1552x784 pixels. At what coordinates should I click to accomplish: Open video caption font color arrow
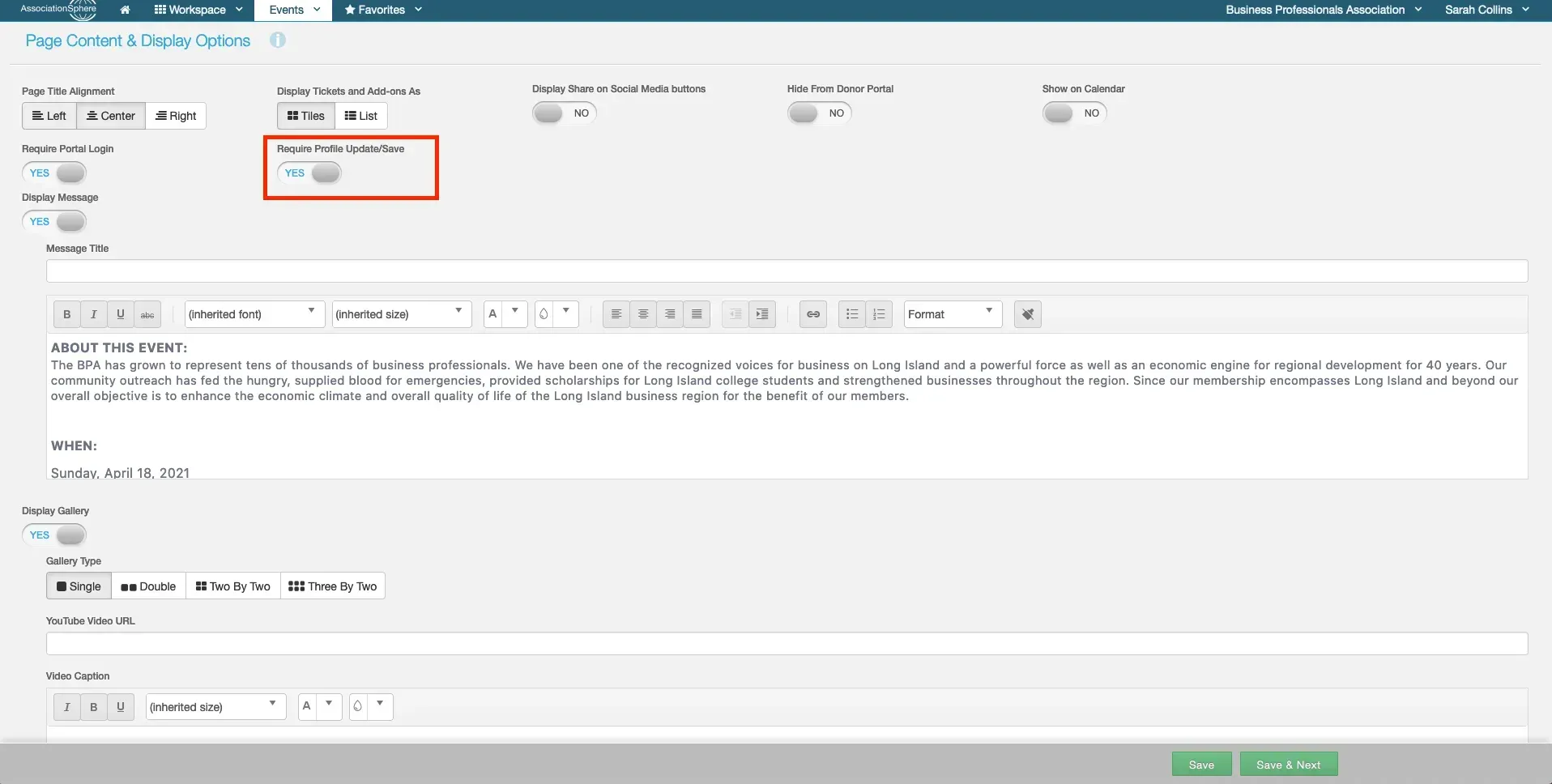click(x=330, y=705)
